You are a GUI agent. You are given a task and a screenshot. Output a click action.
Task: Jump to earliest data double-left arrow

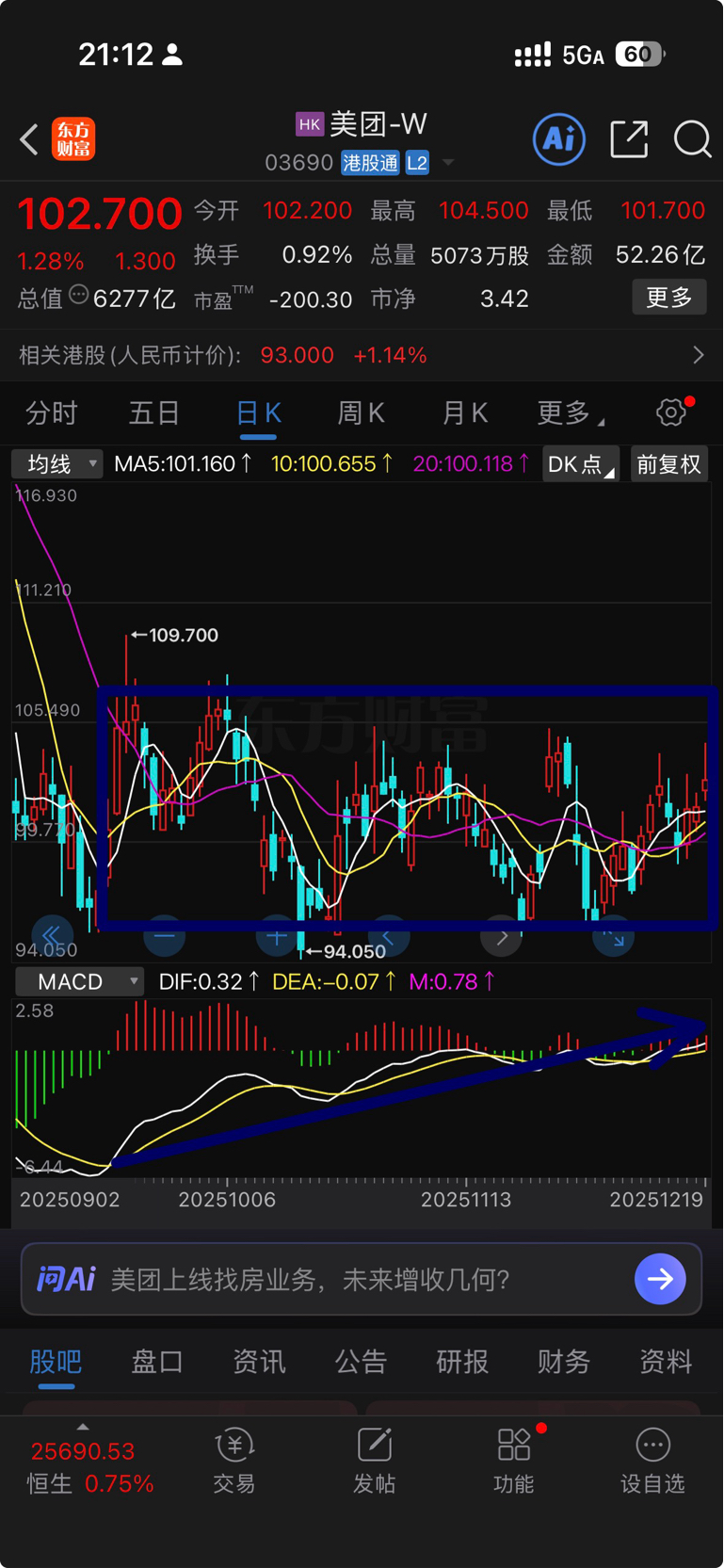pos(52,936)
